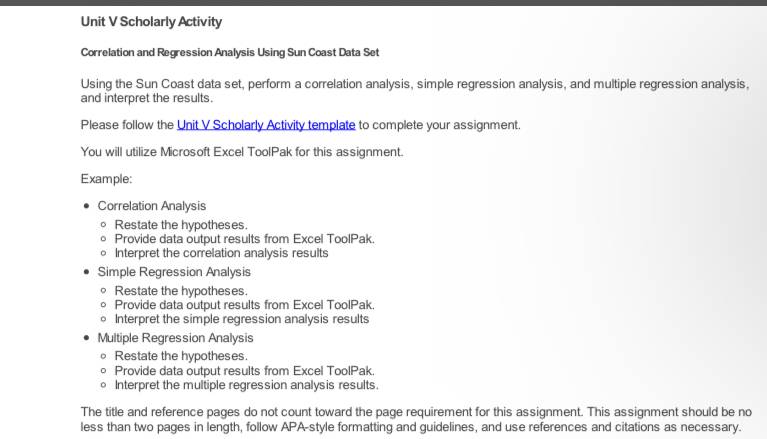Click the dark bar at the page top
Image resolution: width=767 pixels, height=439 pixels.
[x=384, y=2]
